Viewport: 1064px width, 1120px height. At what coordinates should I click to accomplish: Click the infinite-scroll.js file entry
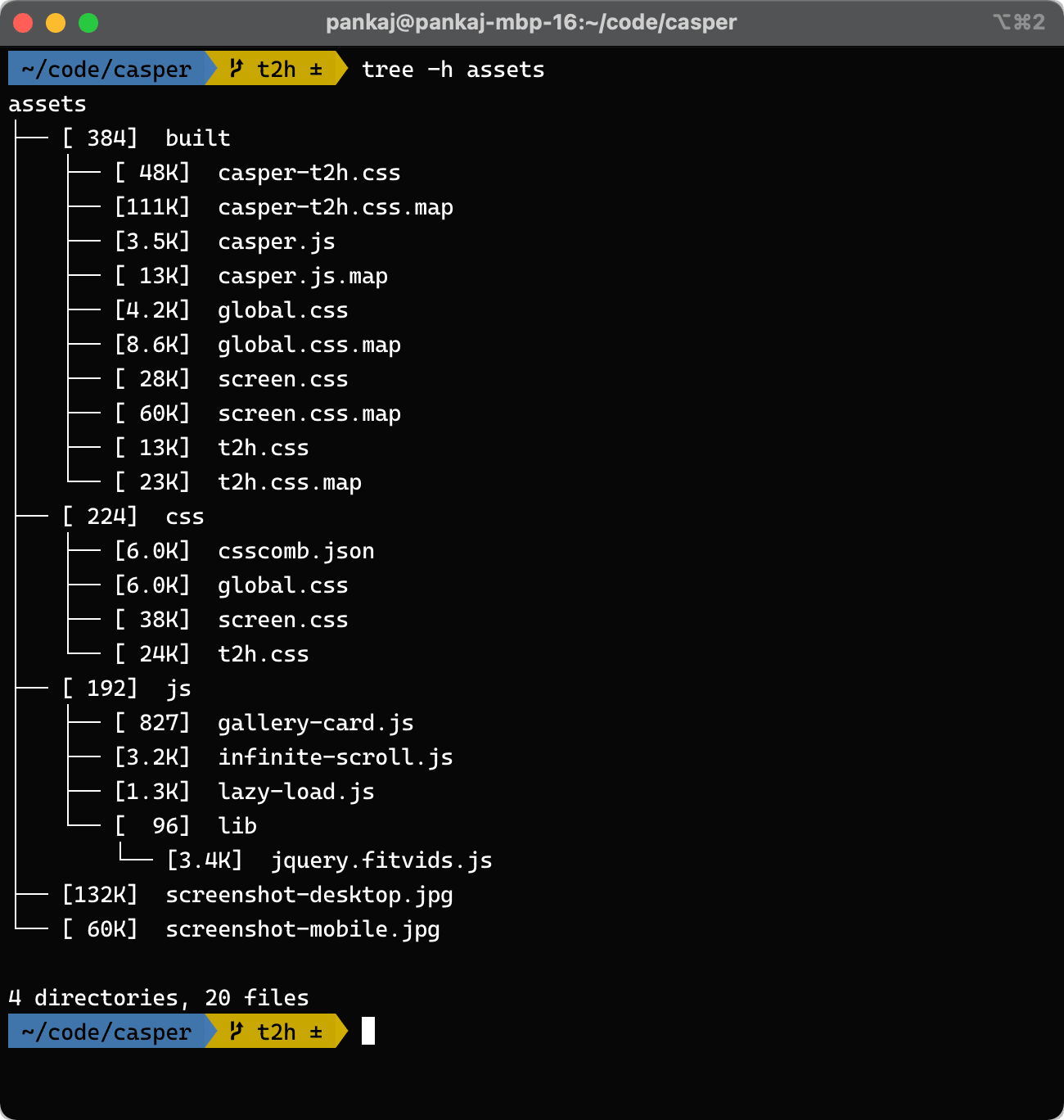[336, 757]
